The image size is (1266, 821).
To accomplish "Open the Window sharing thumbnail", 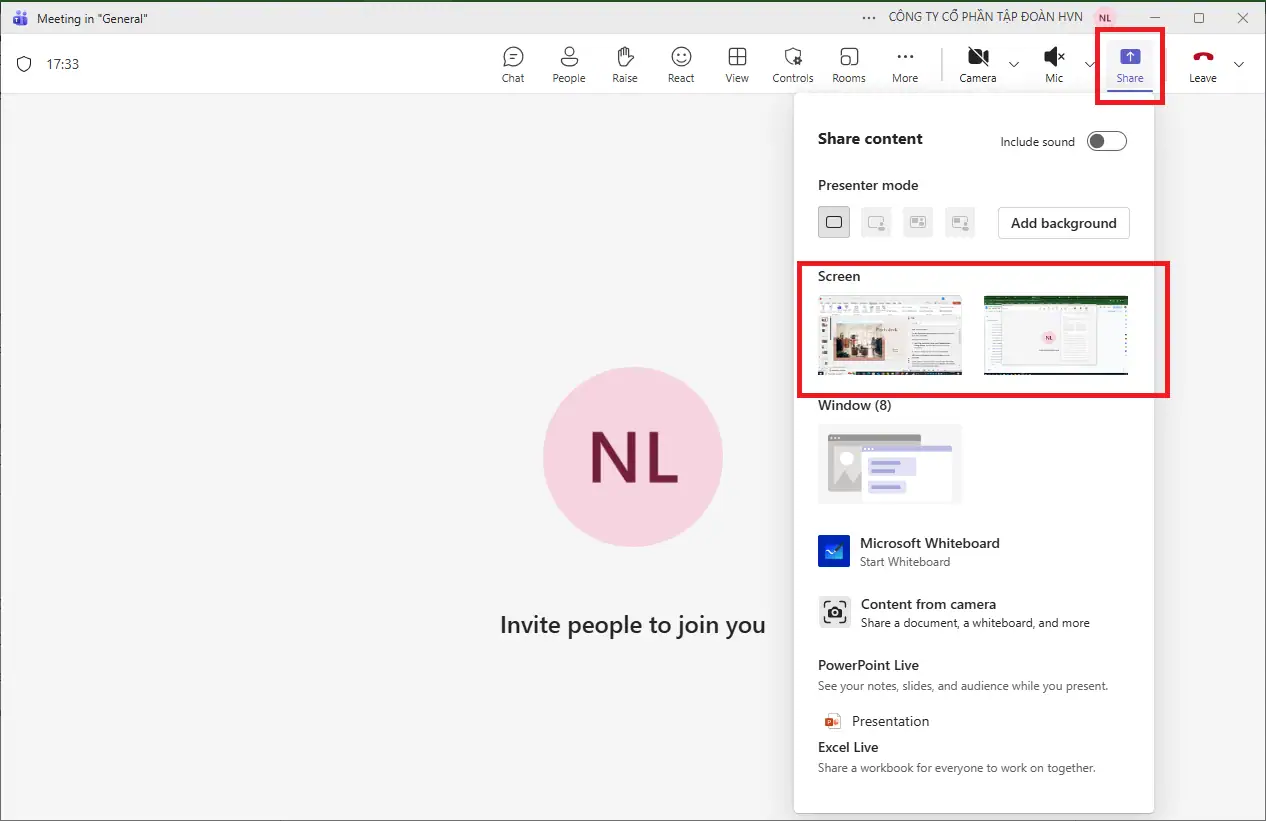I will coord(890,464).
